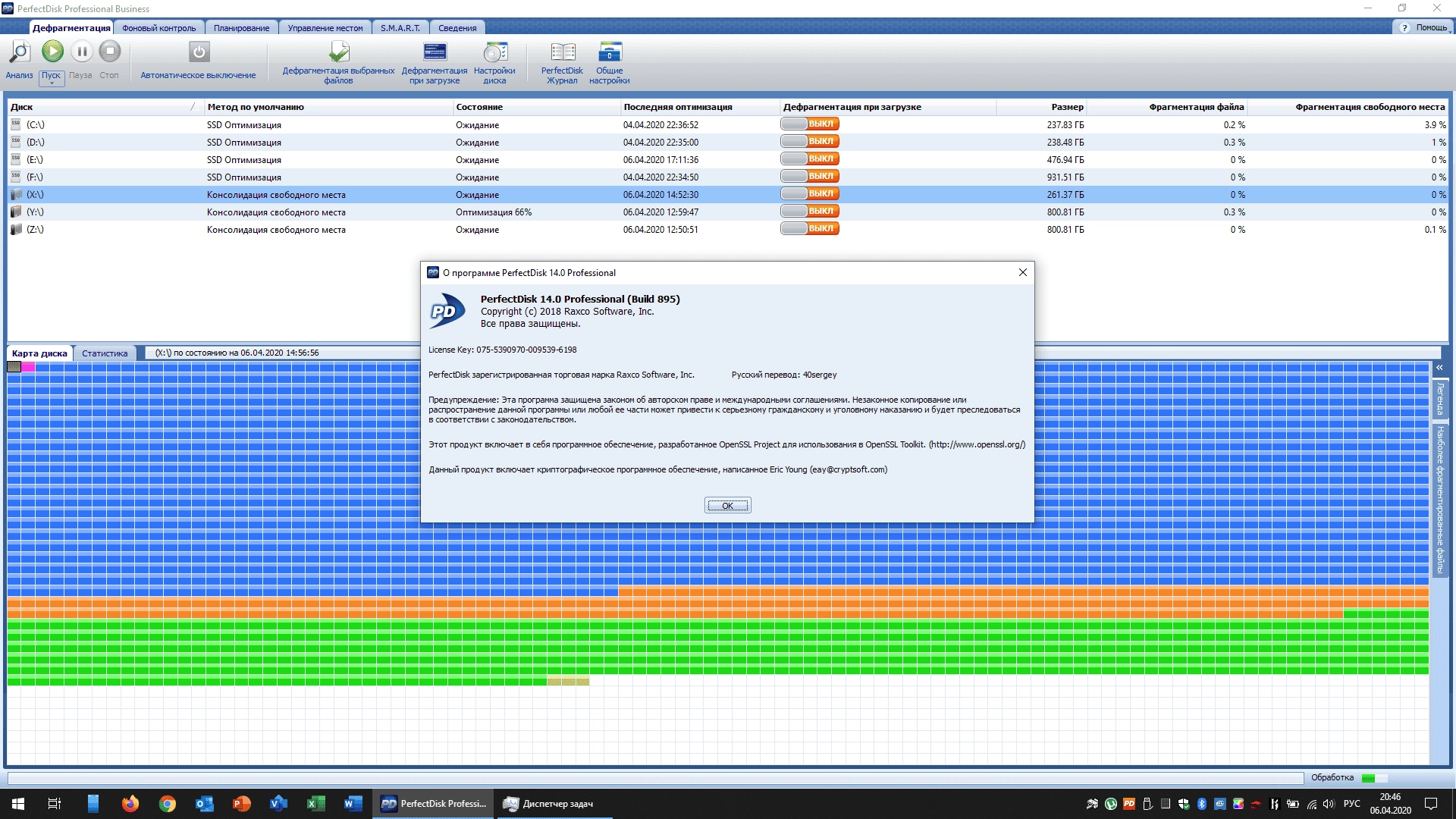Switch to S.M.A.R.T. tab
This screenshot has height=819, width=1456.
pyautogui.click(x=400, y=28)
